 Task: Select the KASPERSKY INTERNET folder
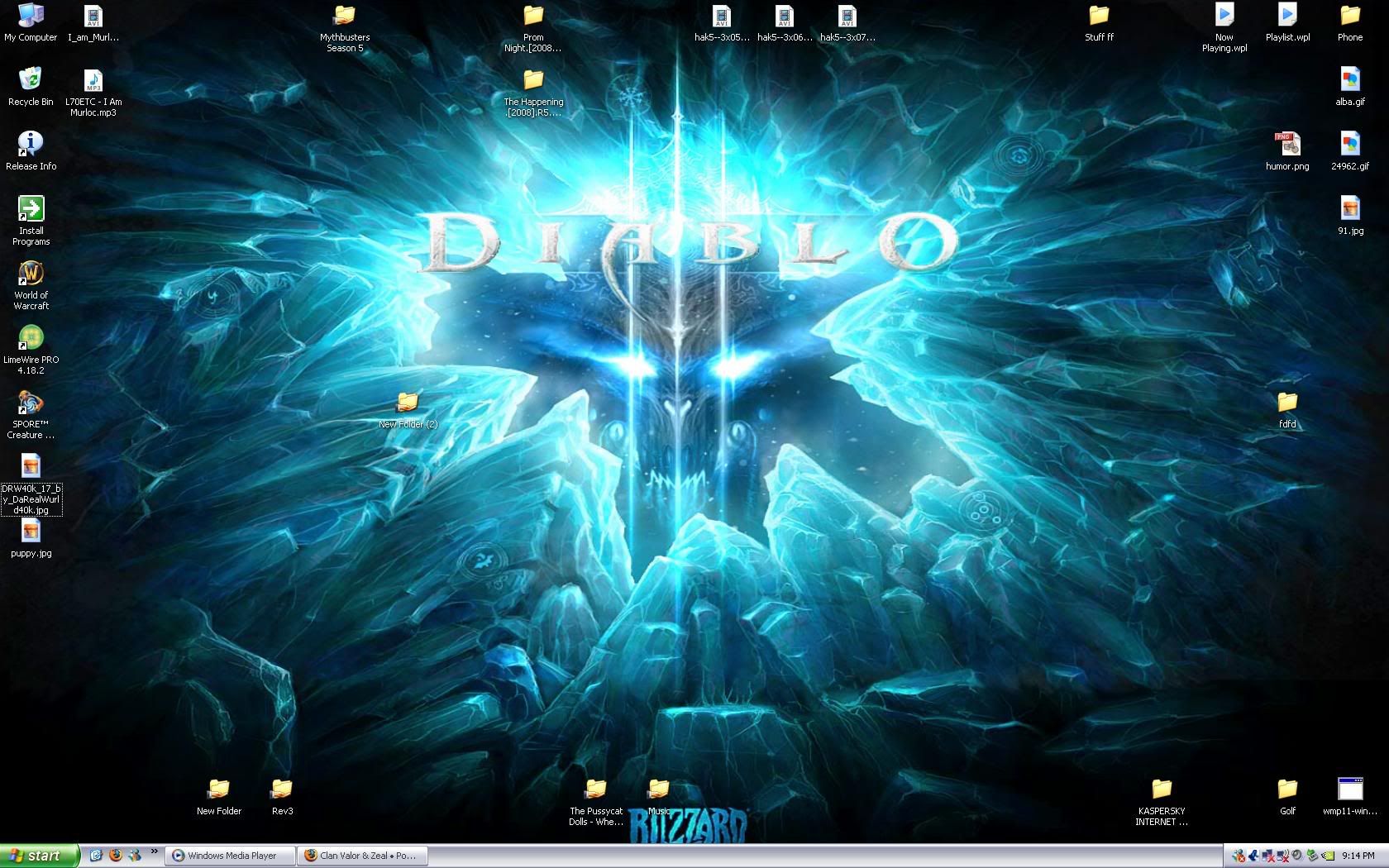coord(1162,801)
